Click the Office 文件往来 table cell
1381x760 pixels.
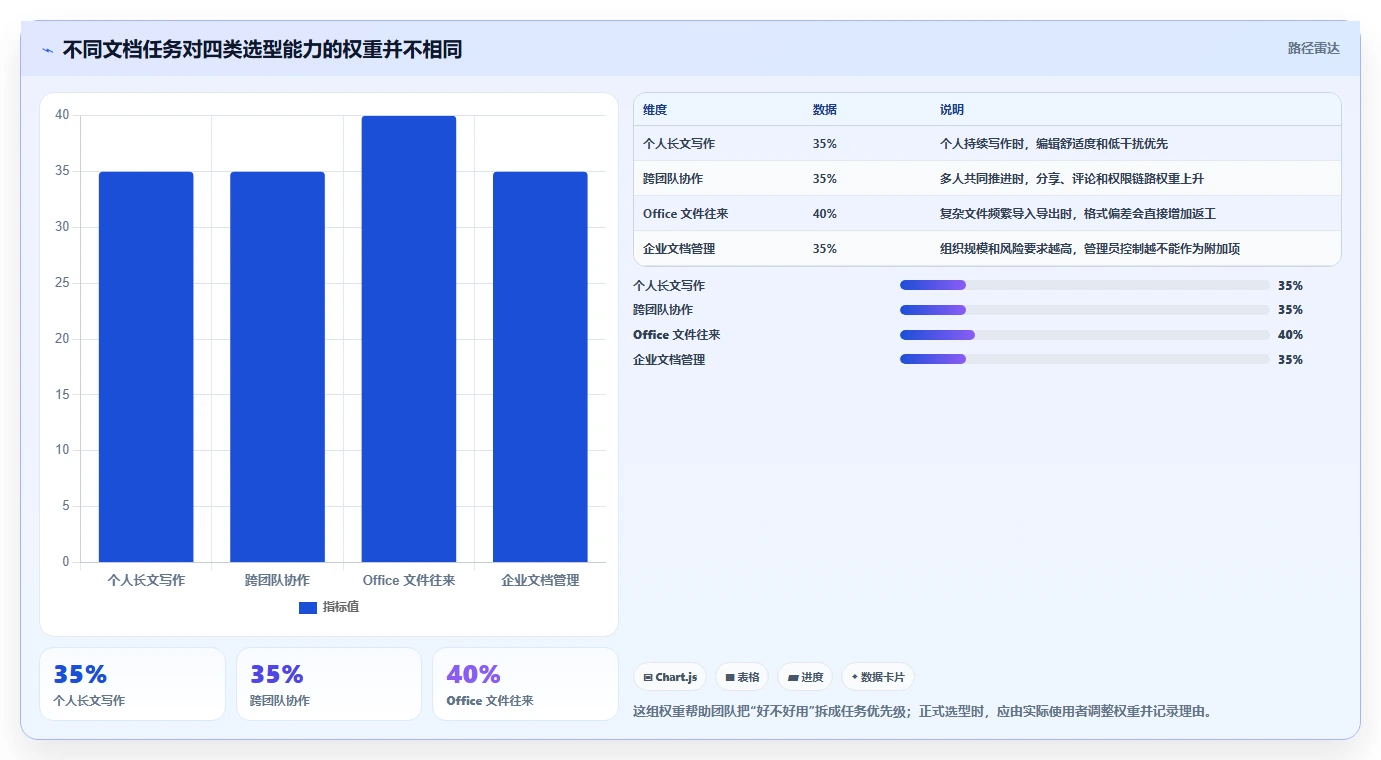coord(686,214)
